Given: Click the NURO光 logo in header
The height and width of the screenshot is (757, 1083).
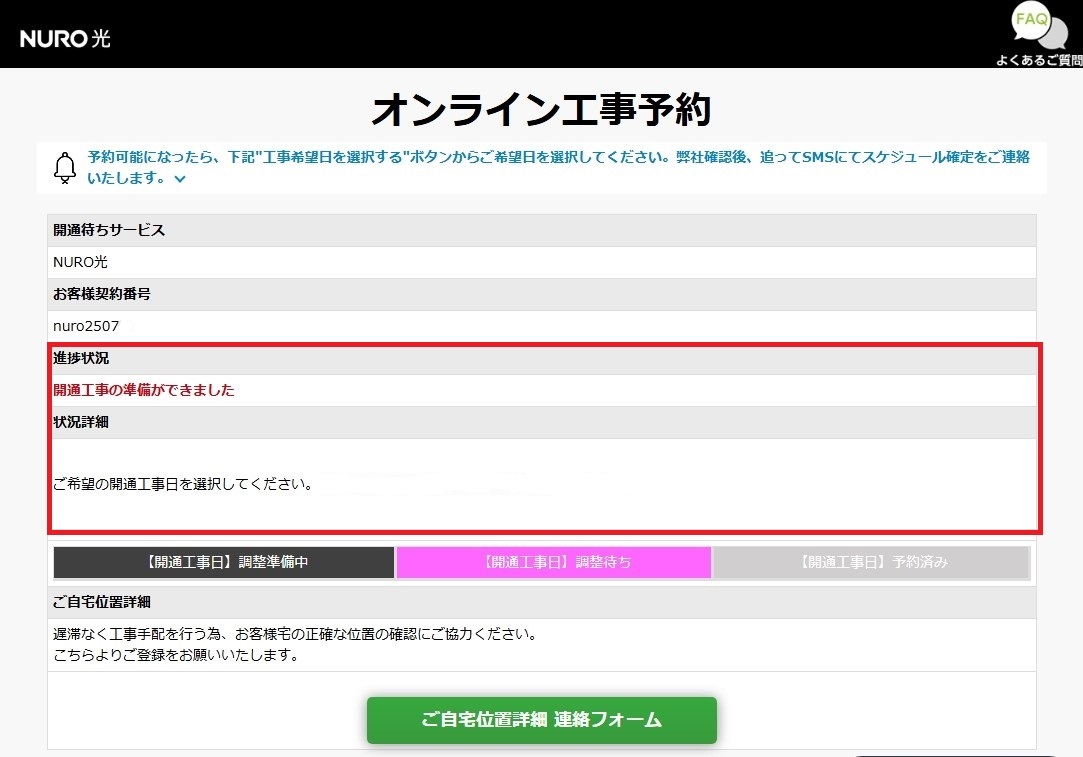Looking at the screenshot, I should point(65,39).
